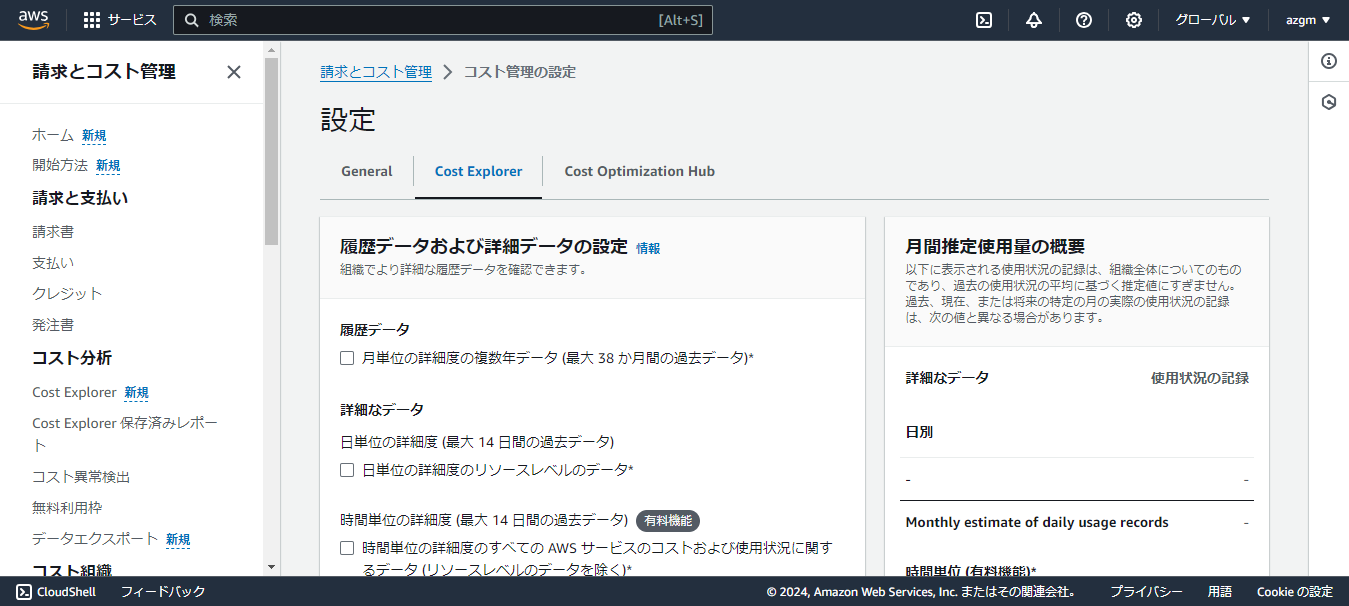This screenshot has width=1349, height=606.
Task: Open the settings gear icon
Action: click(1133, 19)
